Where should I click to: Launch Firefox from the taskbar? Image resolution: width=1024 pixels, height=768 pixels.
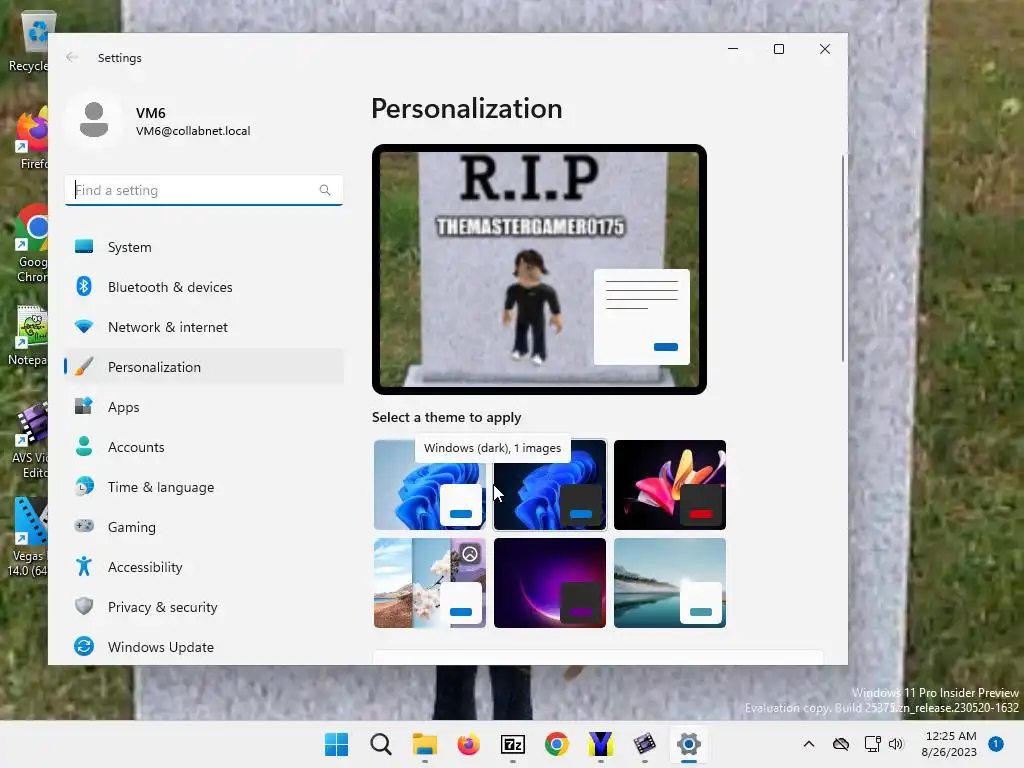point(468,744)
